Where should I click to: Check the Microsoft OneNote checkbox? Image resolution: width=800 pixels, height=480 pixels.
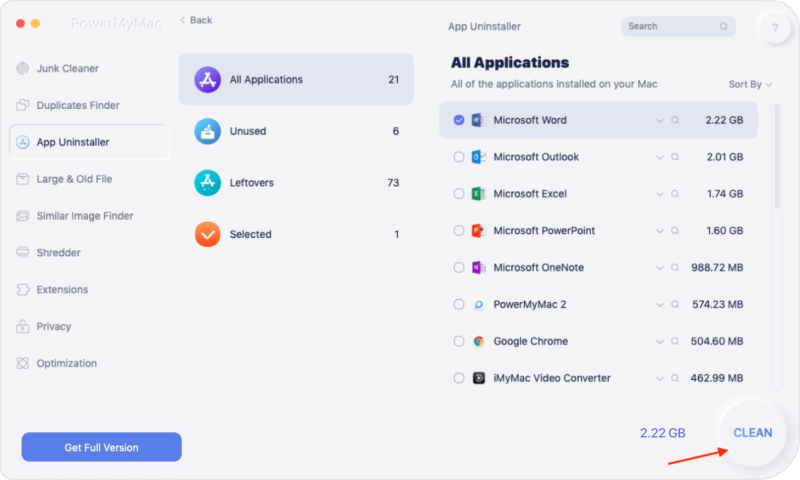pyautogui.click(x=459, y=267)
